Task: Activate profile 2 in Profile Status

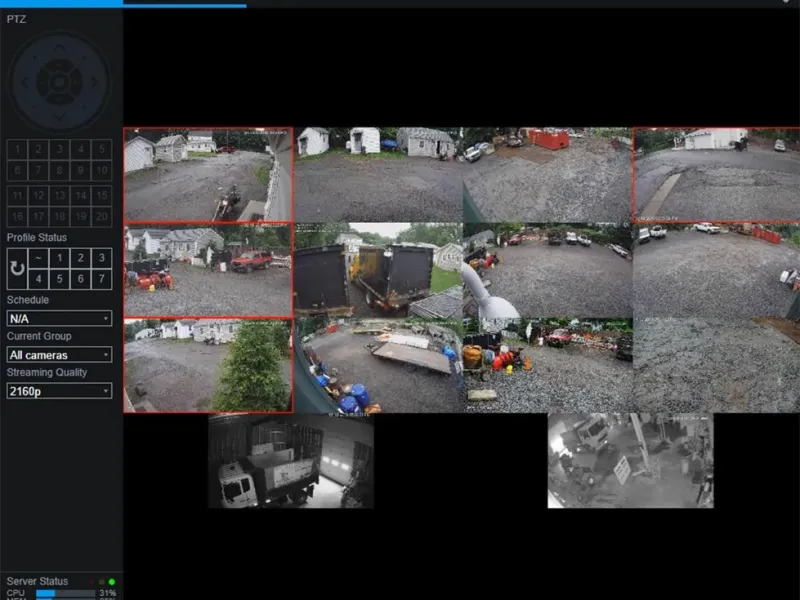Action: [81, 258]
